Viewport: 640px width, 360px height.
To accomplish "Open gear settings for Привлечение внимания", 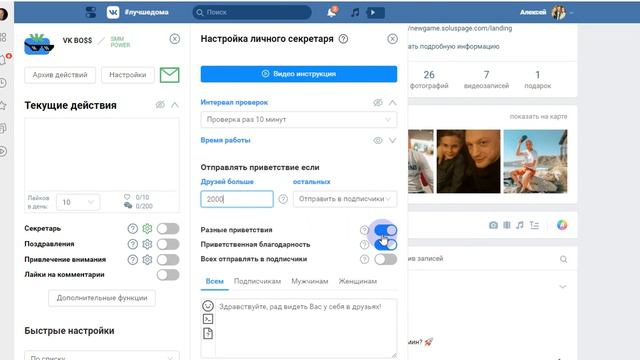I will [x=147, y=260].
